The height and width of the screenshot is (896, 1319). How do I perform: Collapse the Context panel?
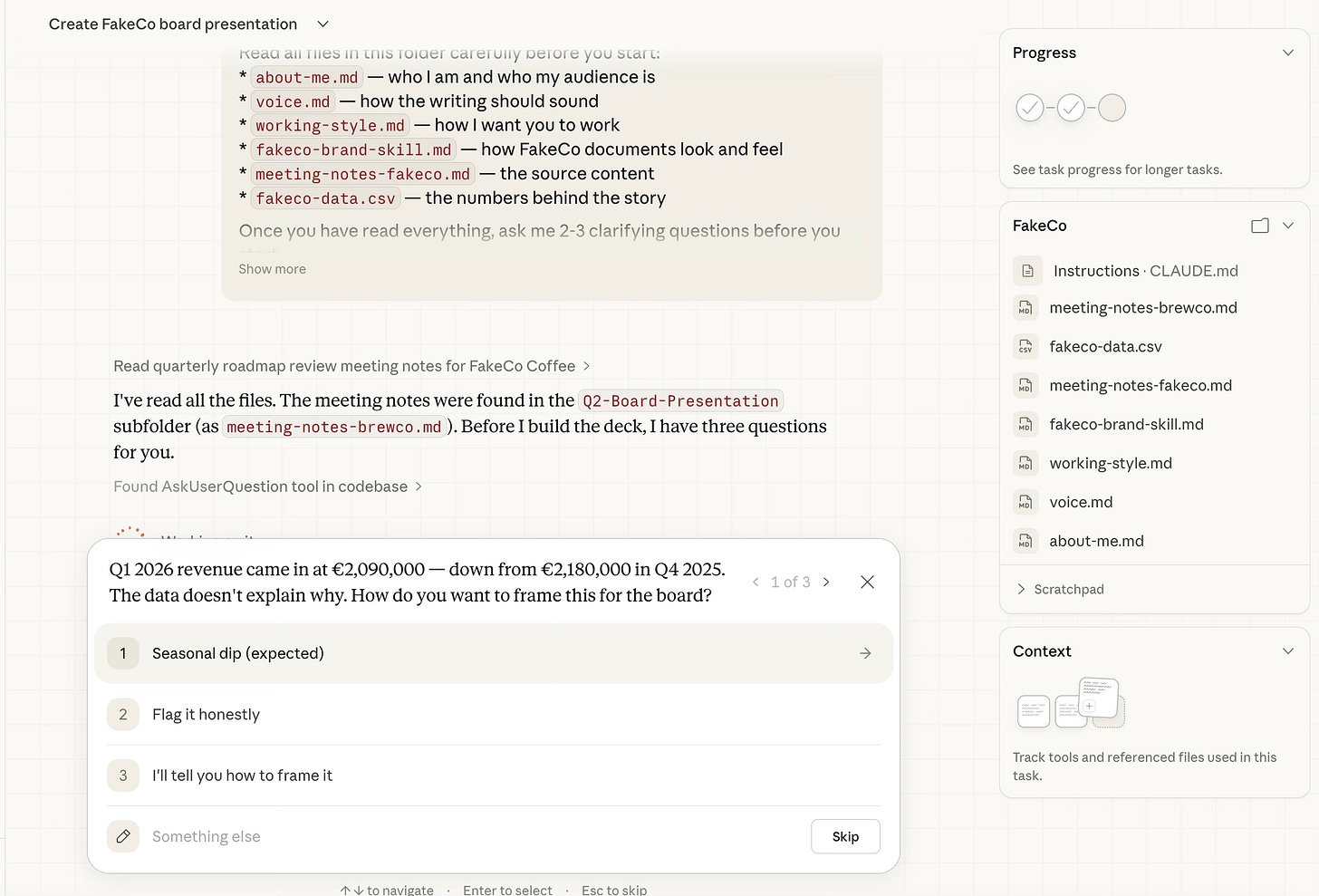pyautogui.click(x=1287, y=651)
